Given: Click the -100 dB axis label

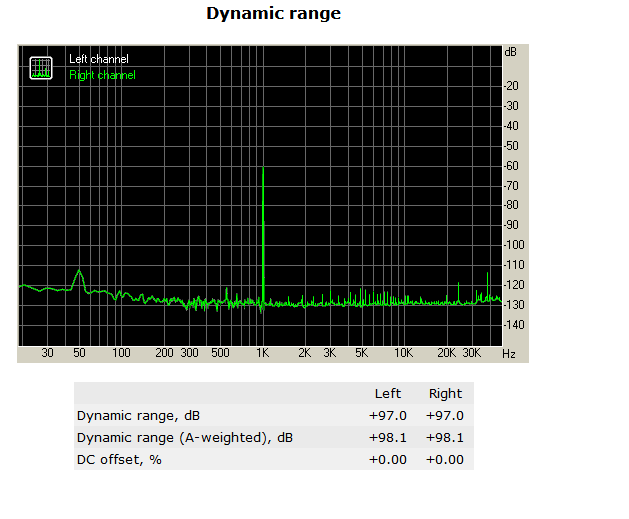Looking at the screenshot, I should pos(514,245).
